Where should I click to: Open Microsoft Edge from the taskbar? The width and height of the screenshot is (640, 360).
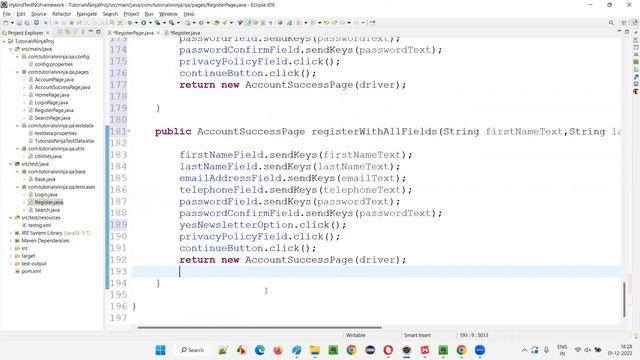pyautogui.click(x=260, y=350)
